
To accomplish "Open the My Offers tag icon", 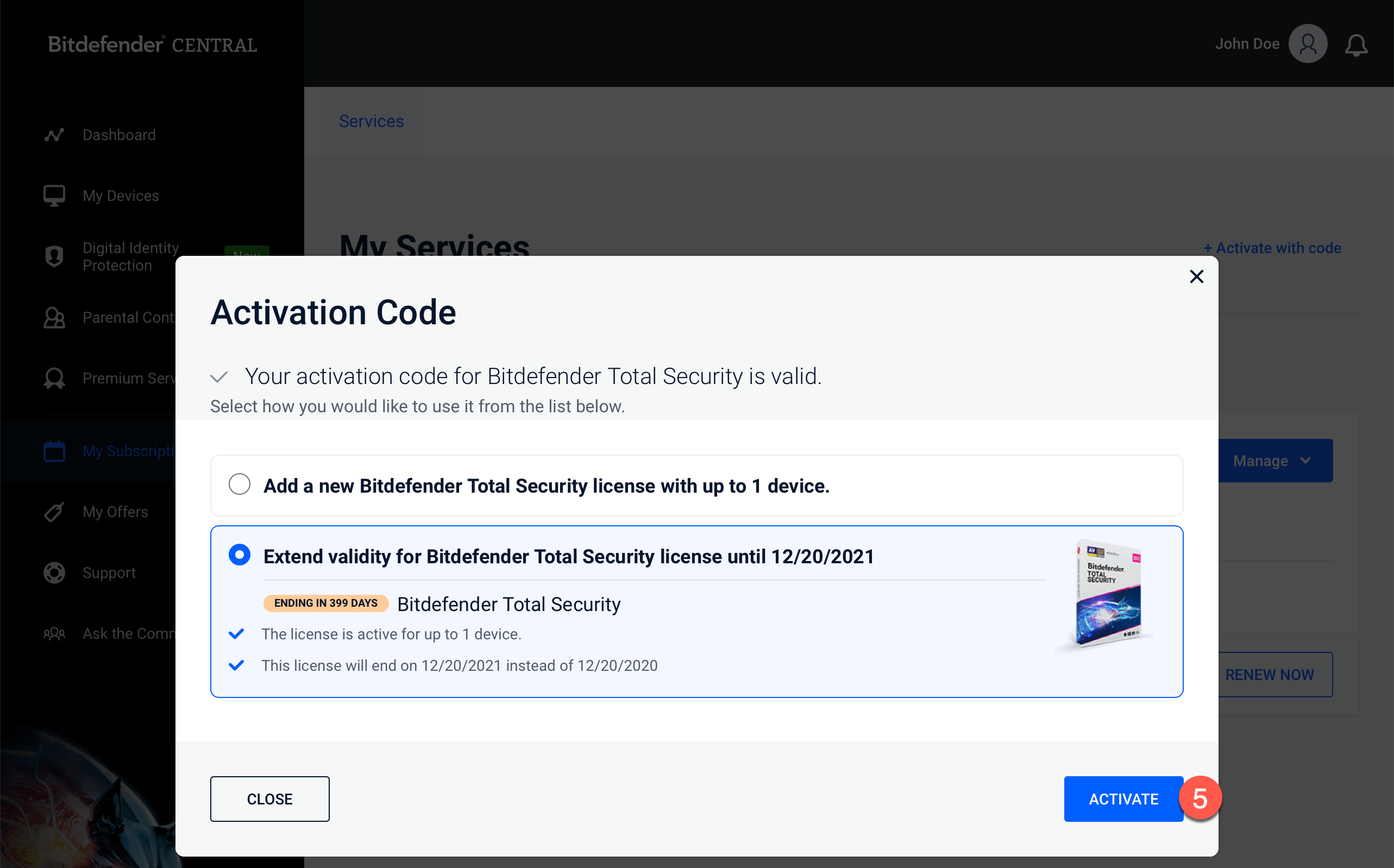I will (x=54, y=512).
